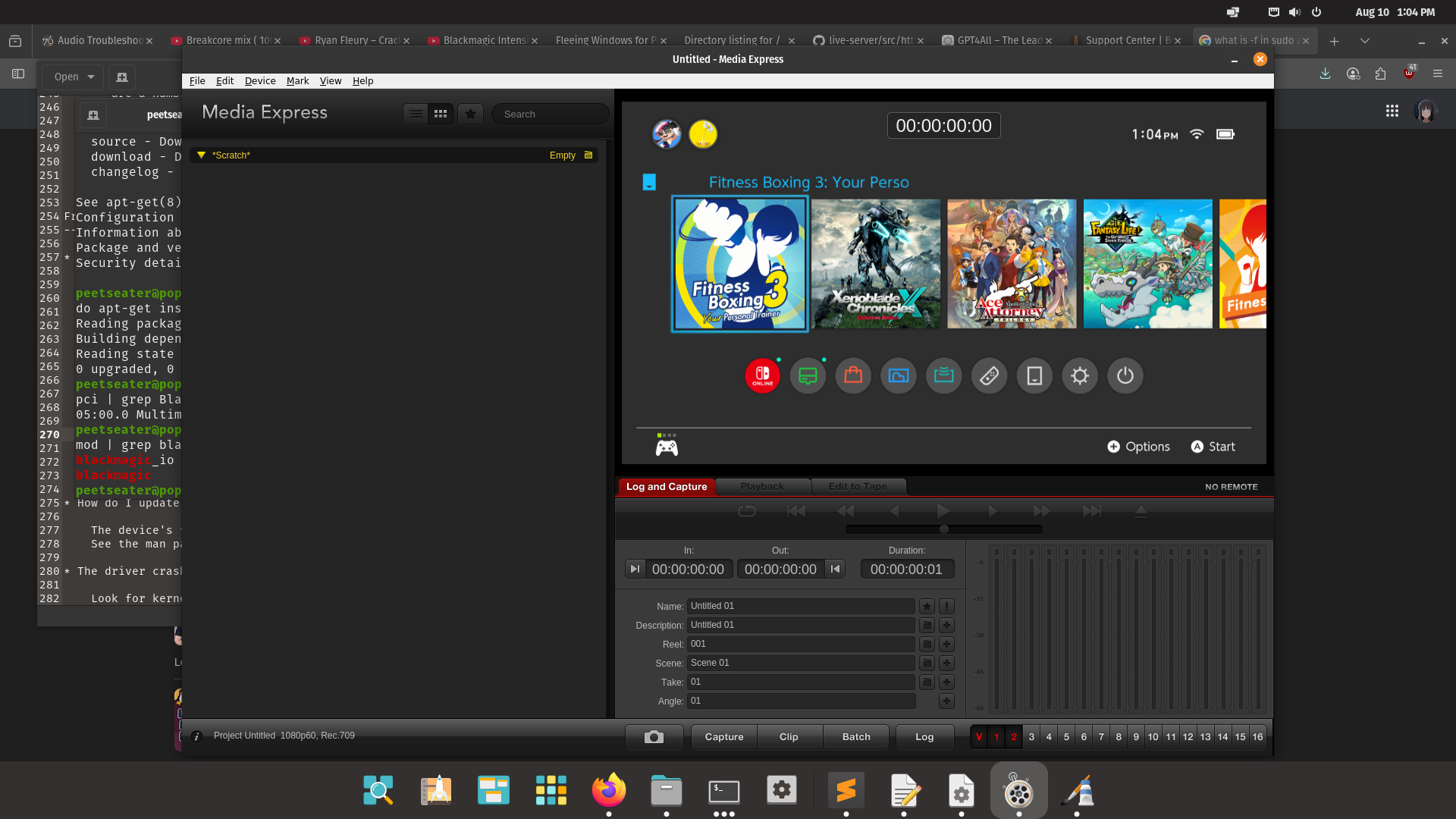The image size is (1456, 819).
Task: Show favorites with the star filter button
Action: (x=470, y=114)
